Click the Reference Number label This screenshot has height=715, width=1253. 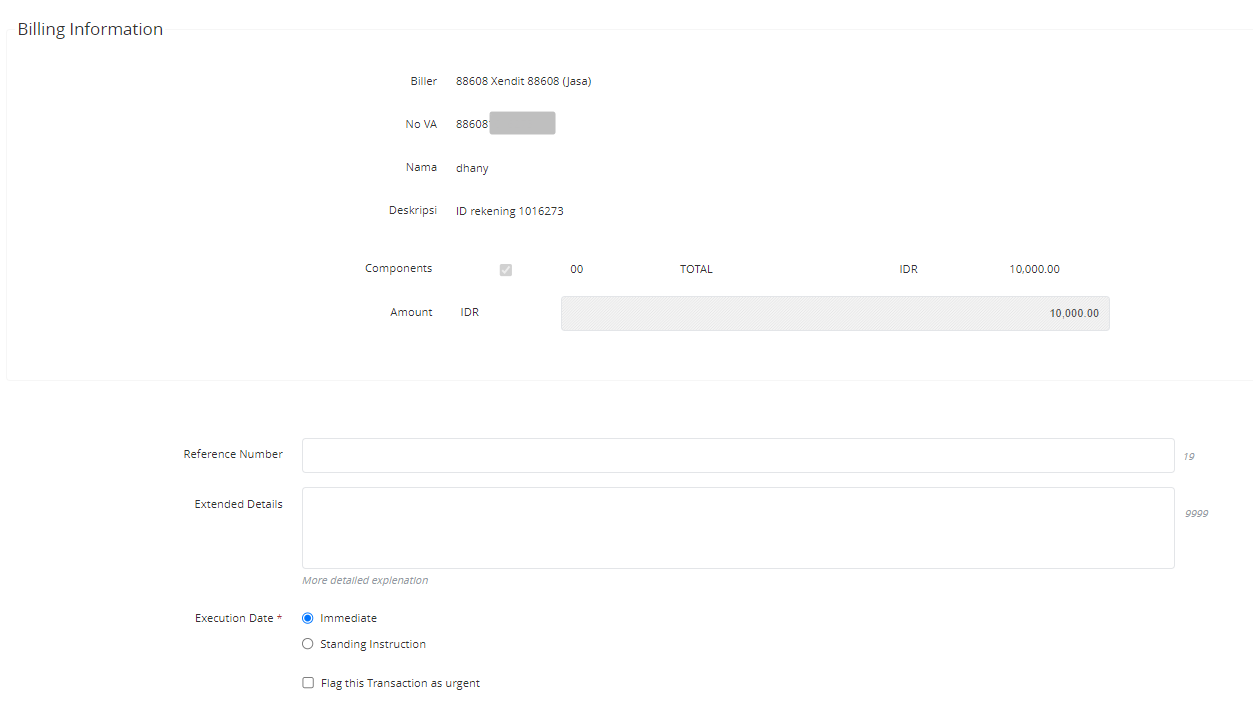click(x=233, y=454)
